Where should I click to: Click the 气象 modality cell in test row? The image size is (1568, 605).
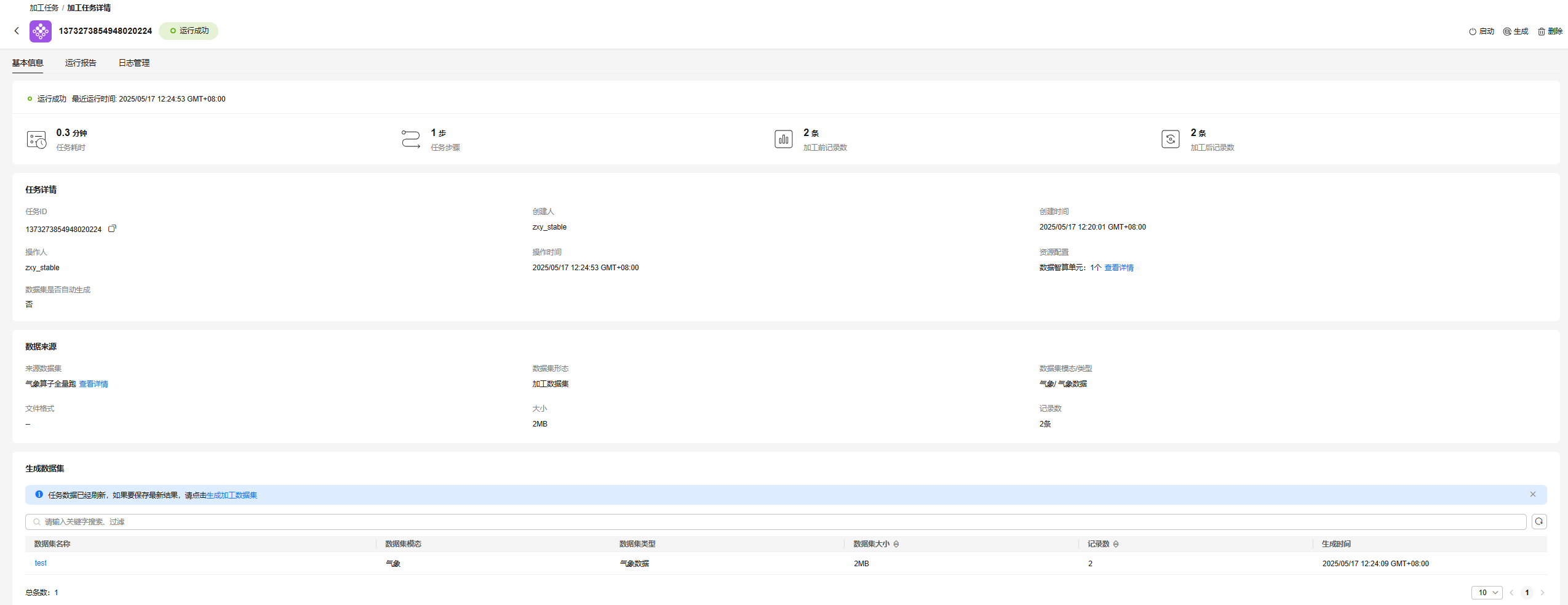393,564
